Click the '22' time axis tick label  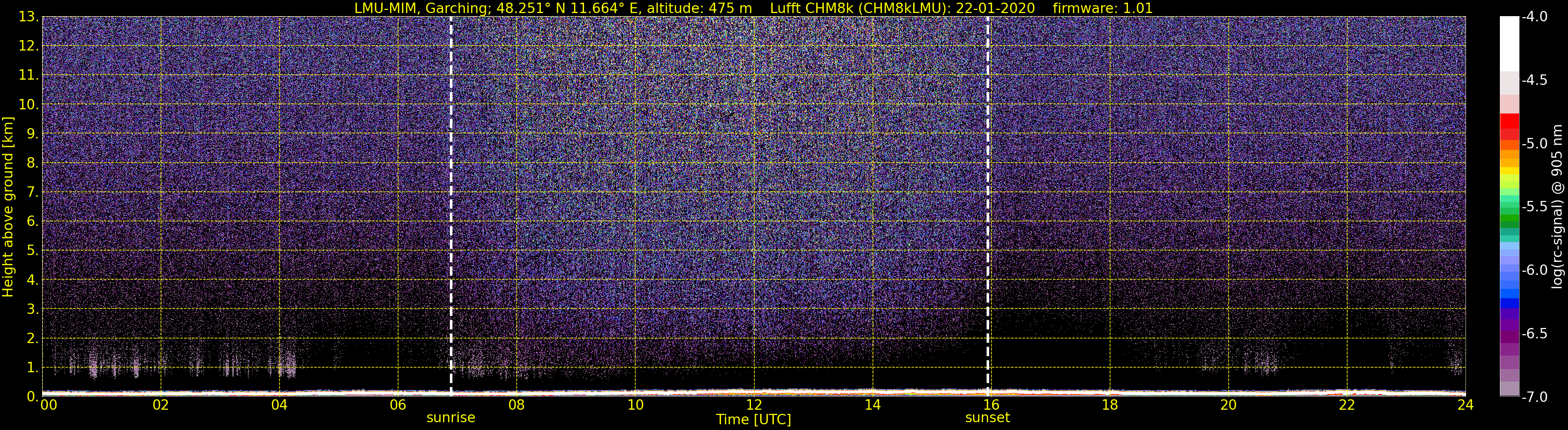point(1347,405)
